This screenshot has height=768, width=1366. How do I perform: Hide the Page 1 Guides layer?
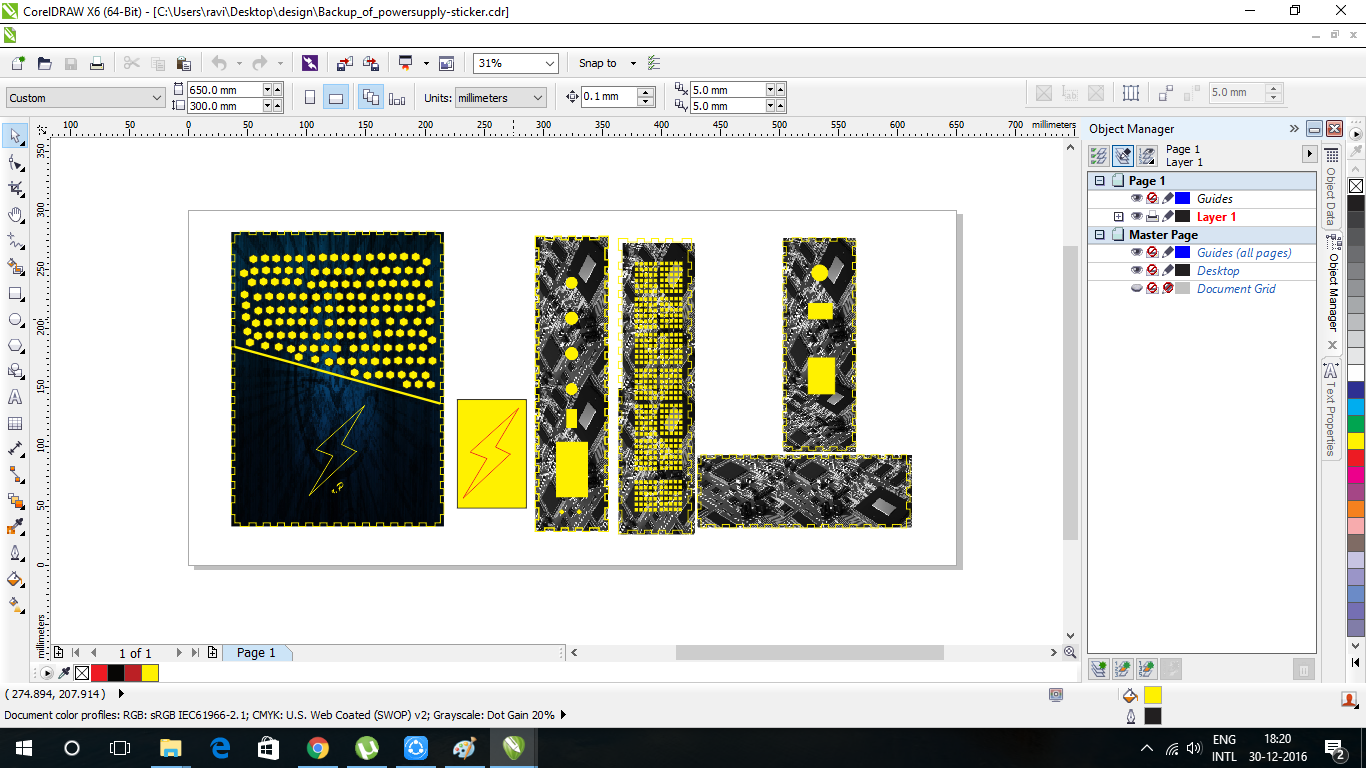[1136, 199]
